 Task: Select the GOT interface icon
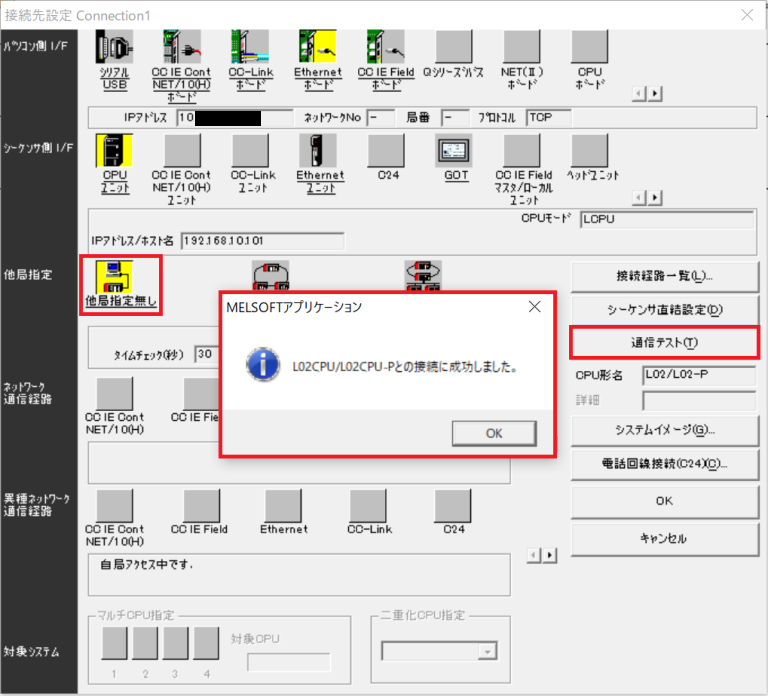pyautogui.click(x=454, y=151)
